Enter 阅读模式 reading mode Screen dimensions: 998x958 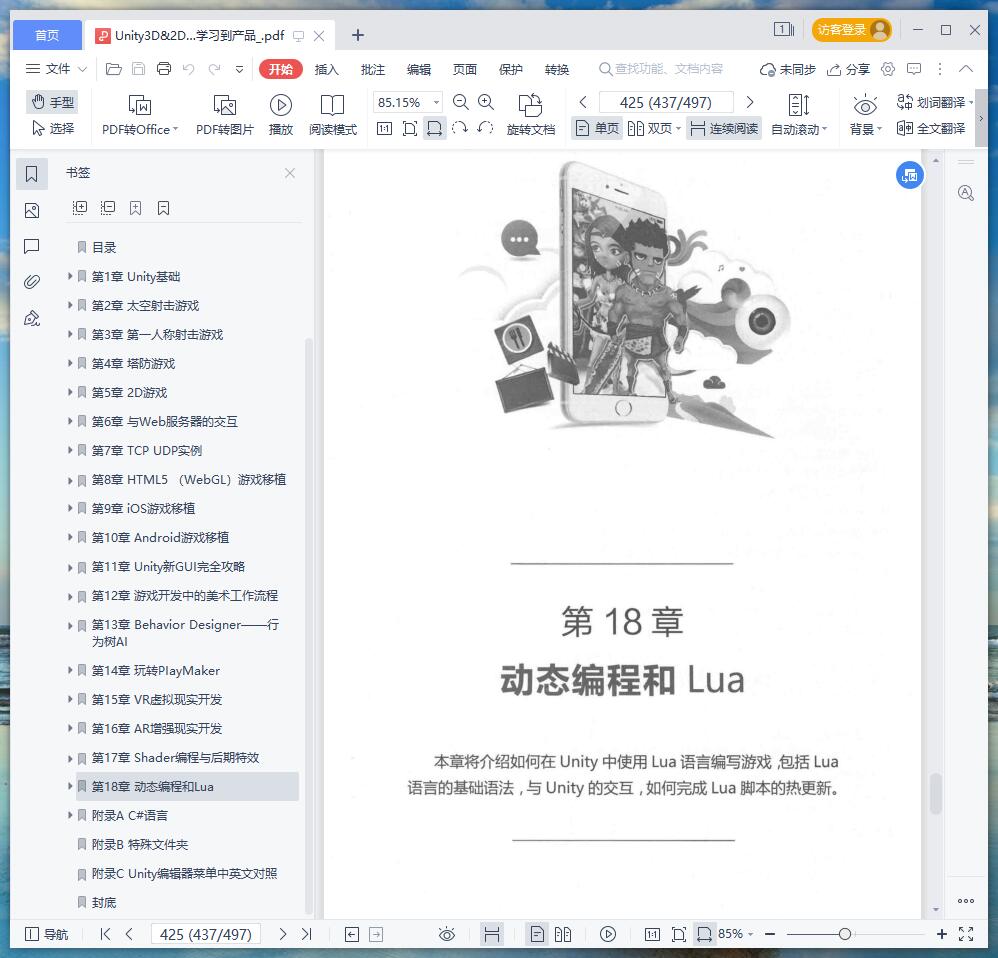coord(333,115)
